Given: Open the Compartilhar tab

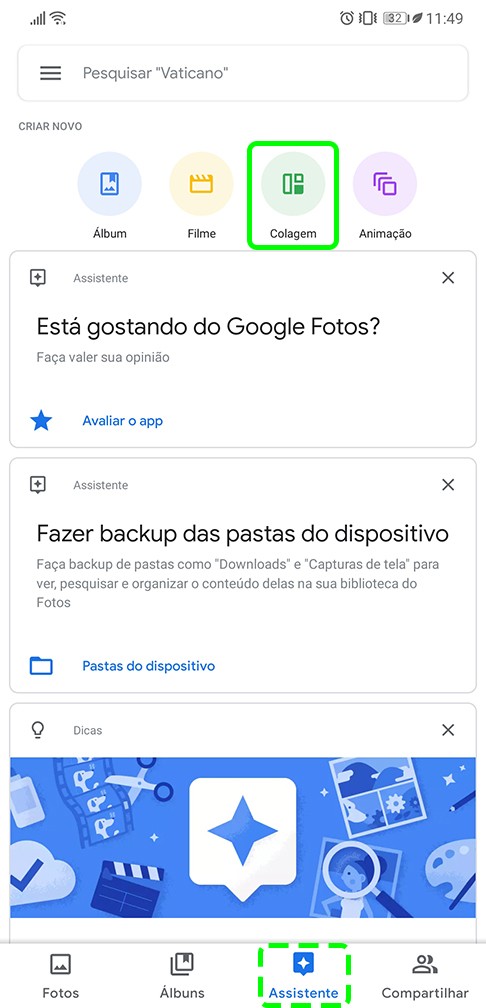Looking at the screenshot, I should pos(425,976).
